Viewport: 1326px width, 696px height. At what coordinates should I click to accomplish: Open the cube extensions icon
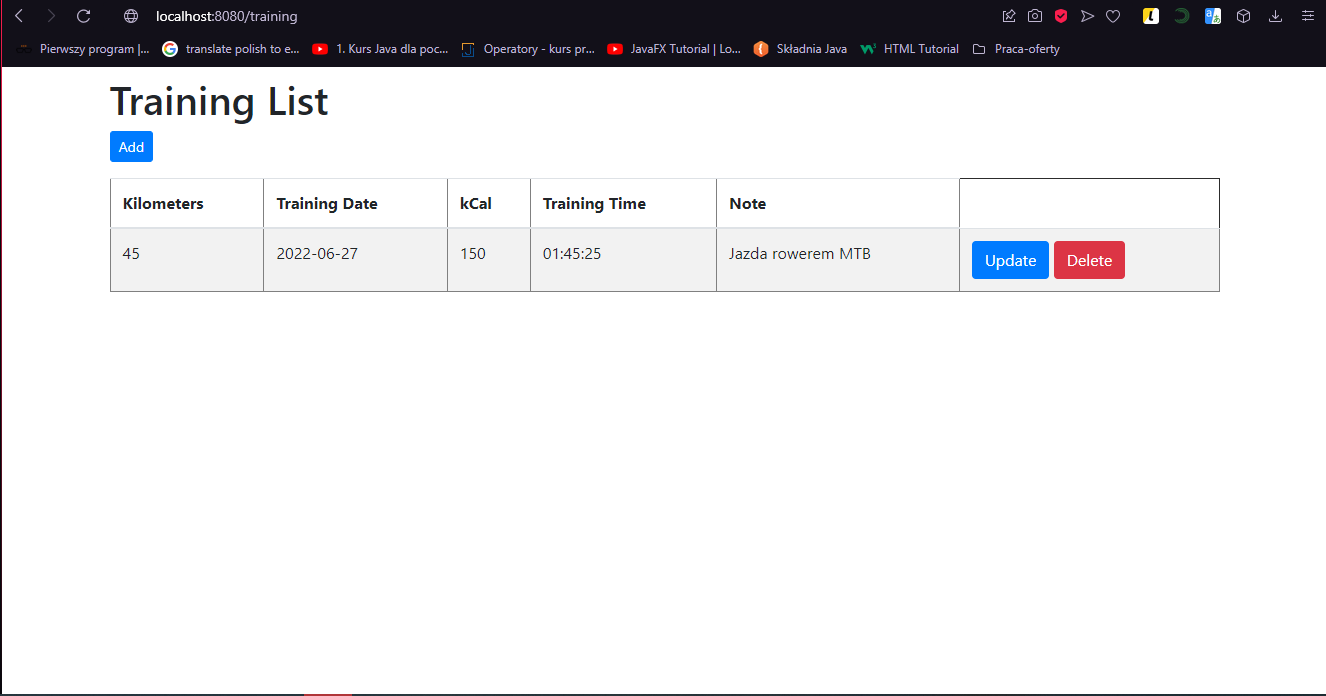(x=1243, y=16)
